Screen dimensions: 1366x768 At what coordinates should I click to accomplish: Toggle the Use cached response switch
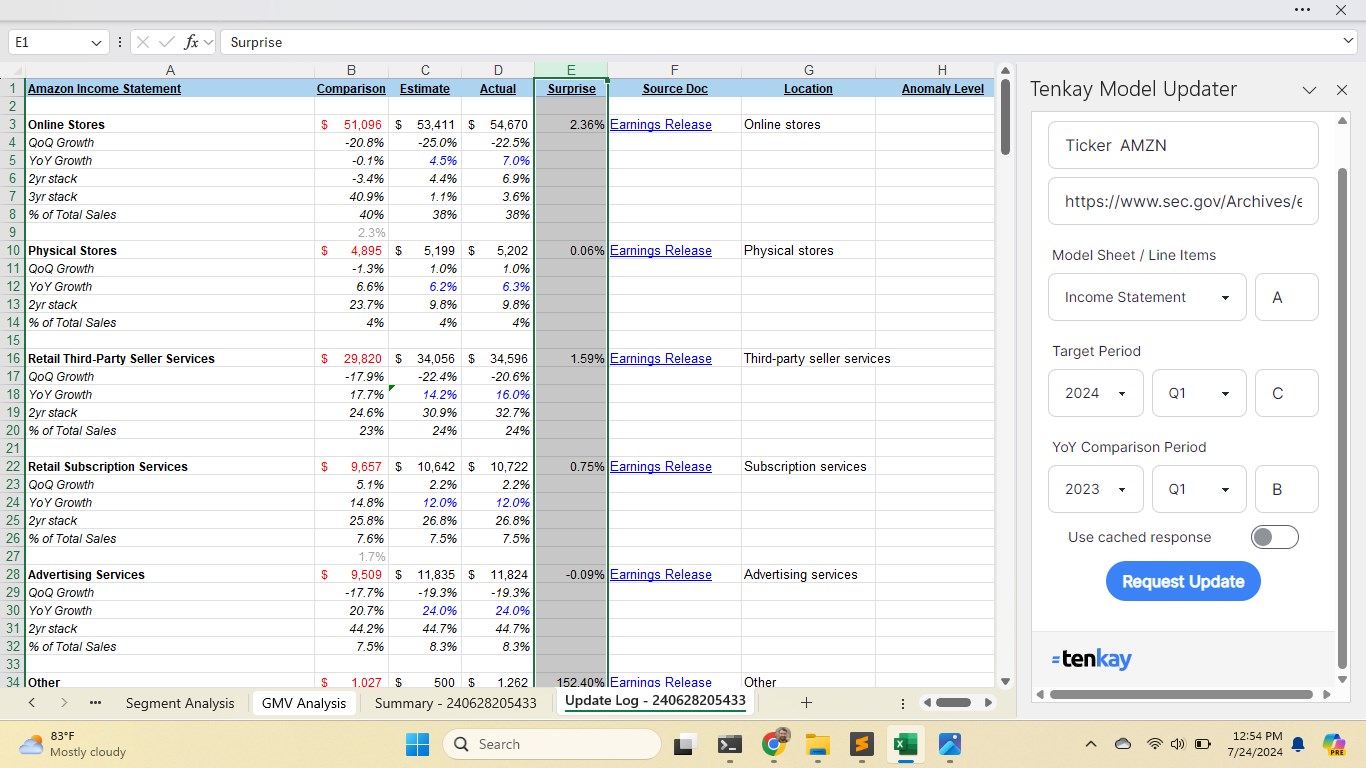[x=1275, y=537]
